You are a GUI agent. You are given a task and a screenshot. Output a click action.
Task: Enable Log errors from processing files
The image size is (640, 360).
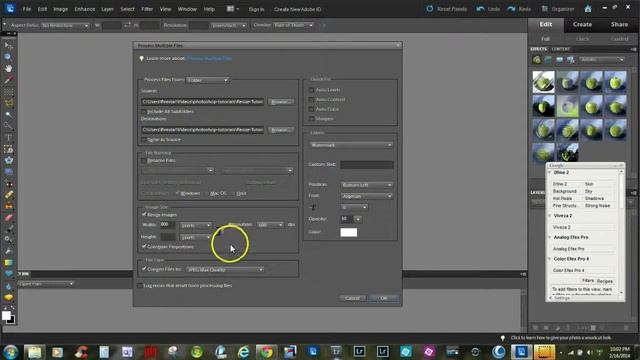click(x=140, y=285)
